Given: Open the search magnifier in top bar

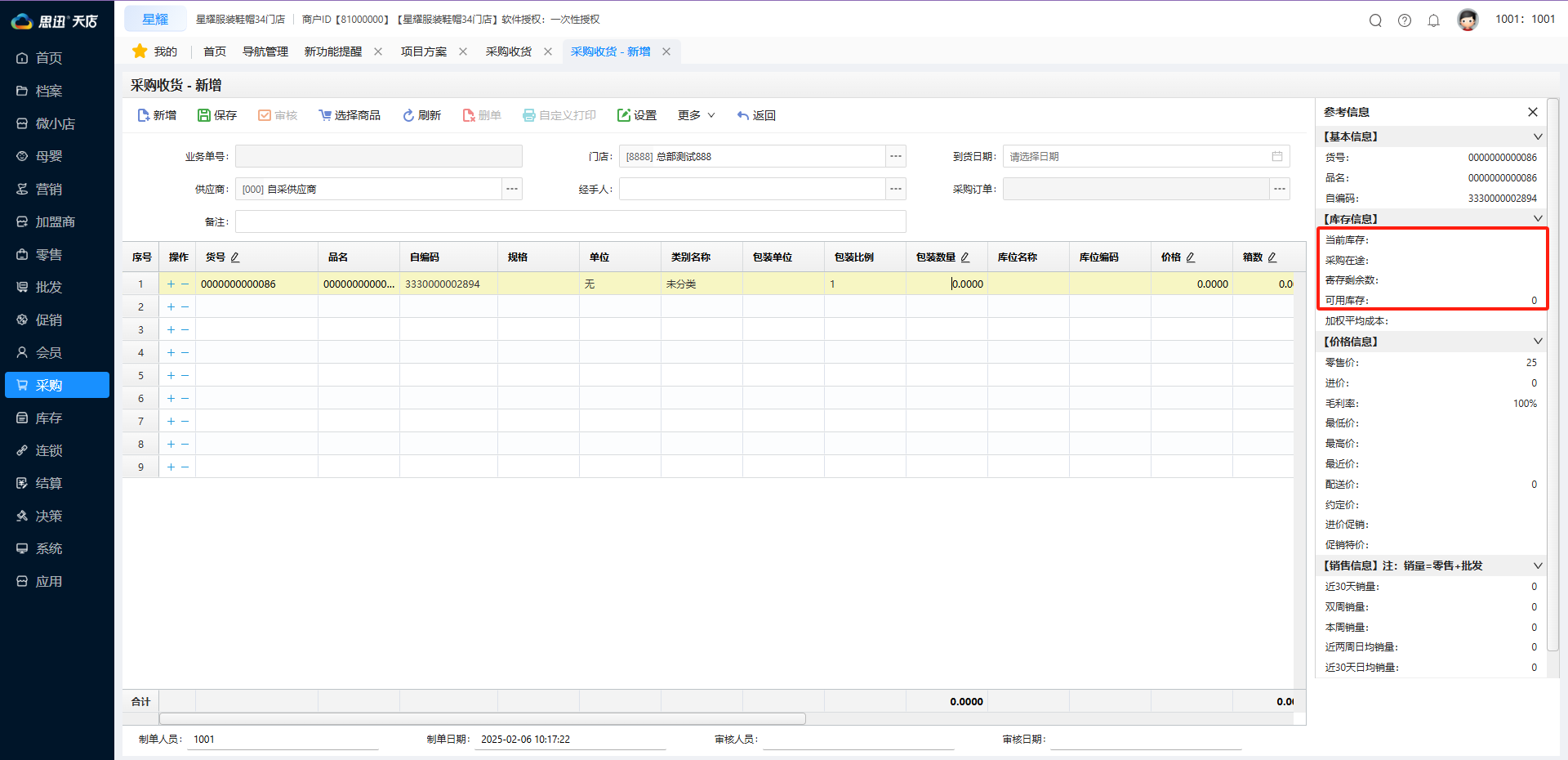Looking at the screenshot, I should 1375,20.
